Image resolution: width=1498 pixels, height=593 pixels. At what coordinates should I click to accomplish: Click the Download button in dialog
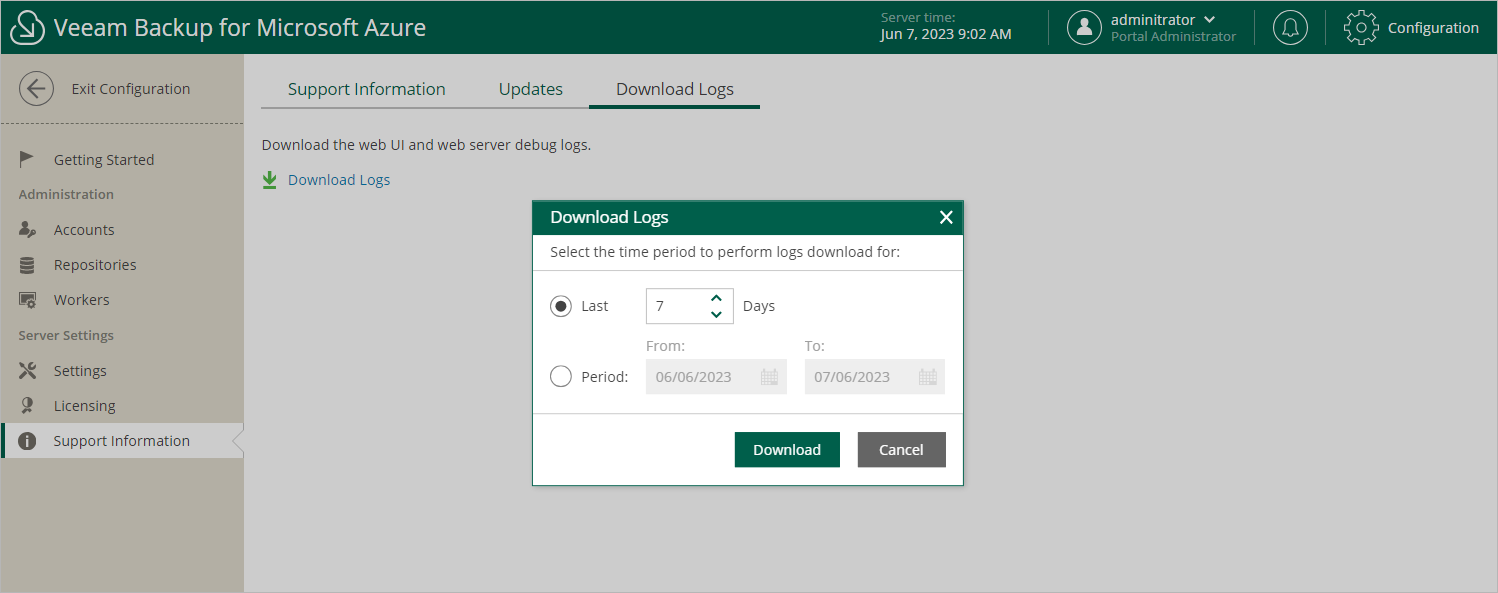point(787,450)
